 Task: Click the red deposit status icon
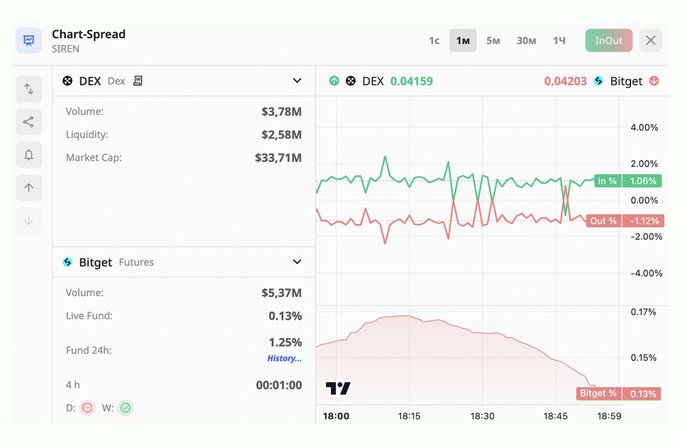coord(87,408)
